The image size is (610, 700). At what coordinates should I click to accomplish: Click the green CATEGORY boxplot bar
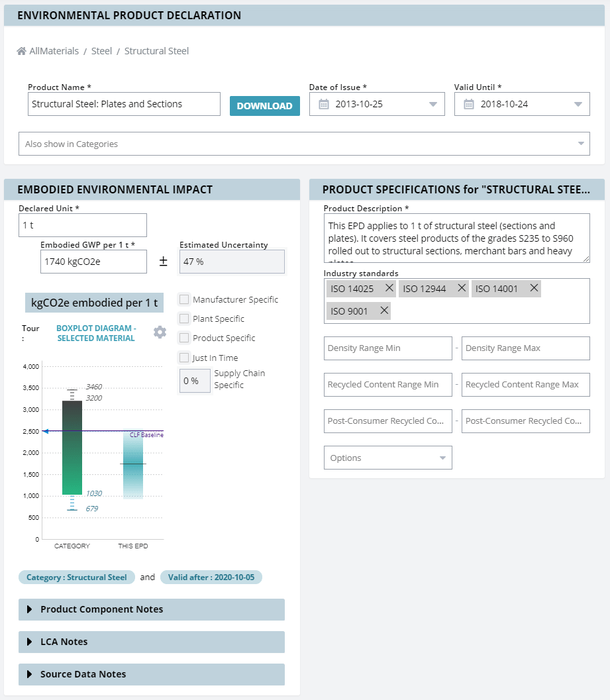72,448
